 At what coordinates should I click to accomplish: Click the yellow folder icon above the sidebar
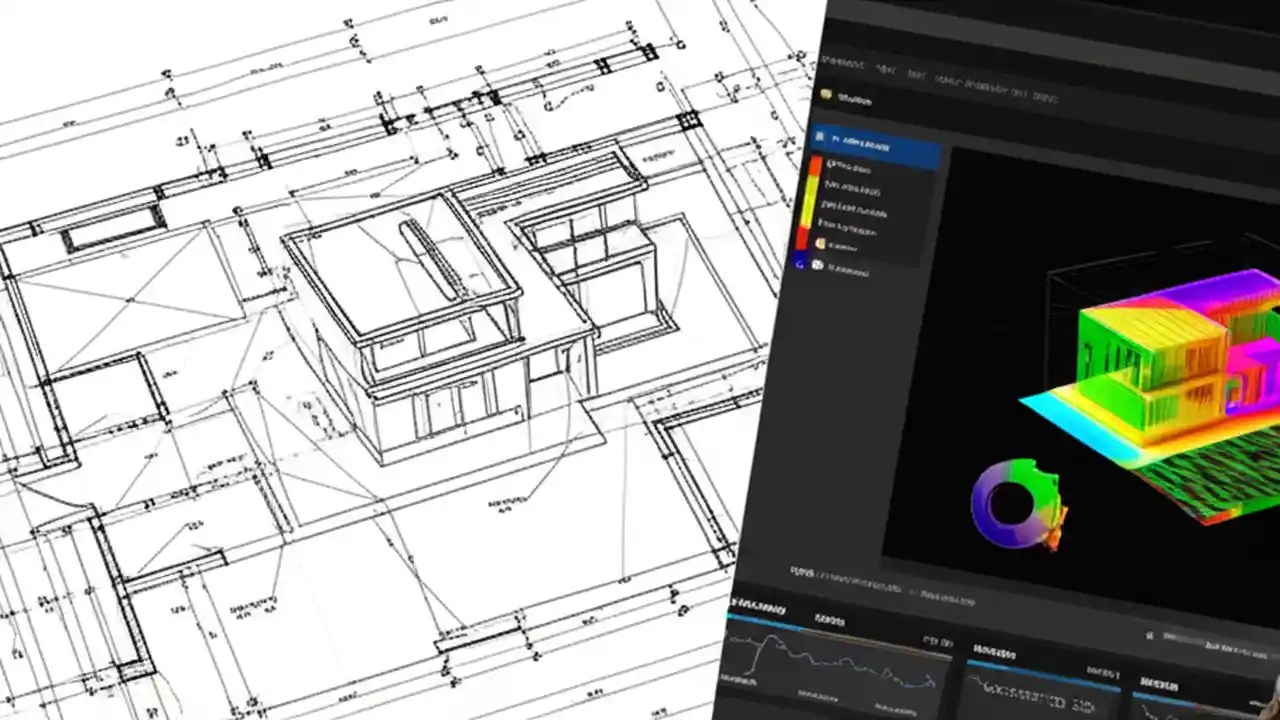pyautogui.click(x=827, y=96)
